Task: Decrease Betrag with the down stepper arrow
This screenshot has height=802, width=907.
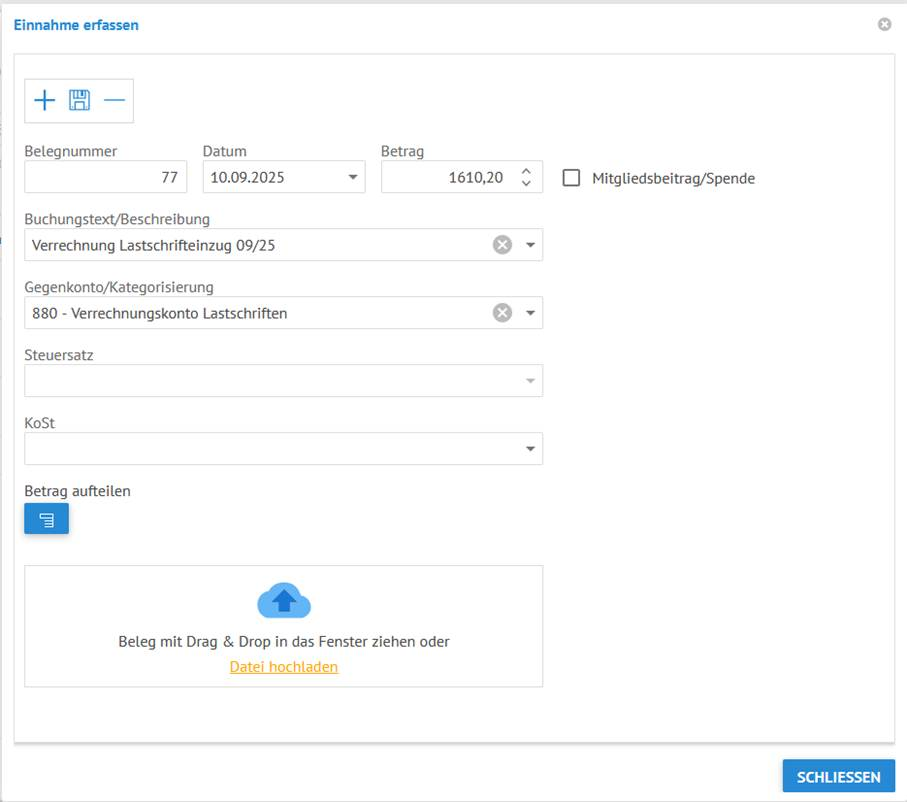Action: click(527, 184)
